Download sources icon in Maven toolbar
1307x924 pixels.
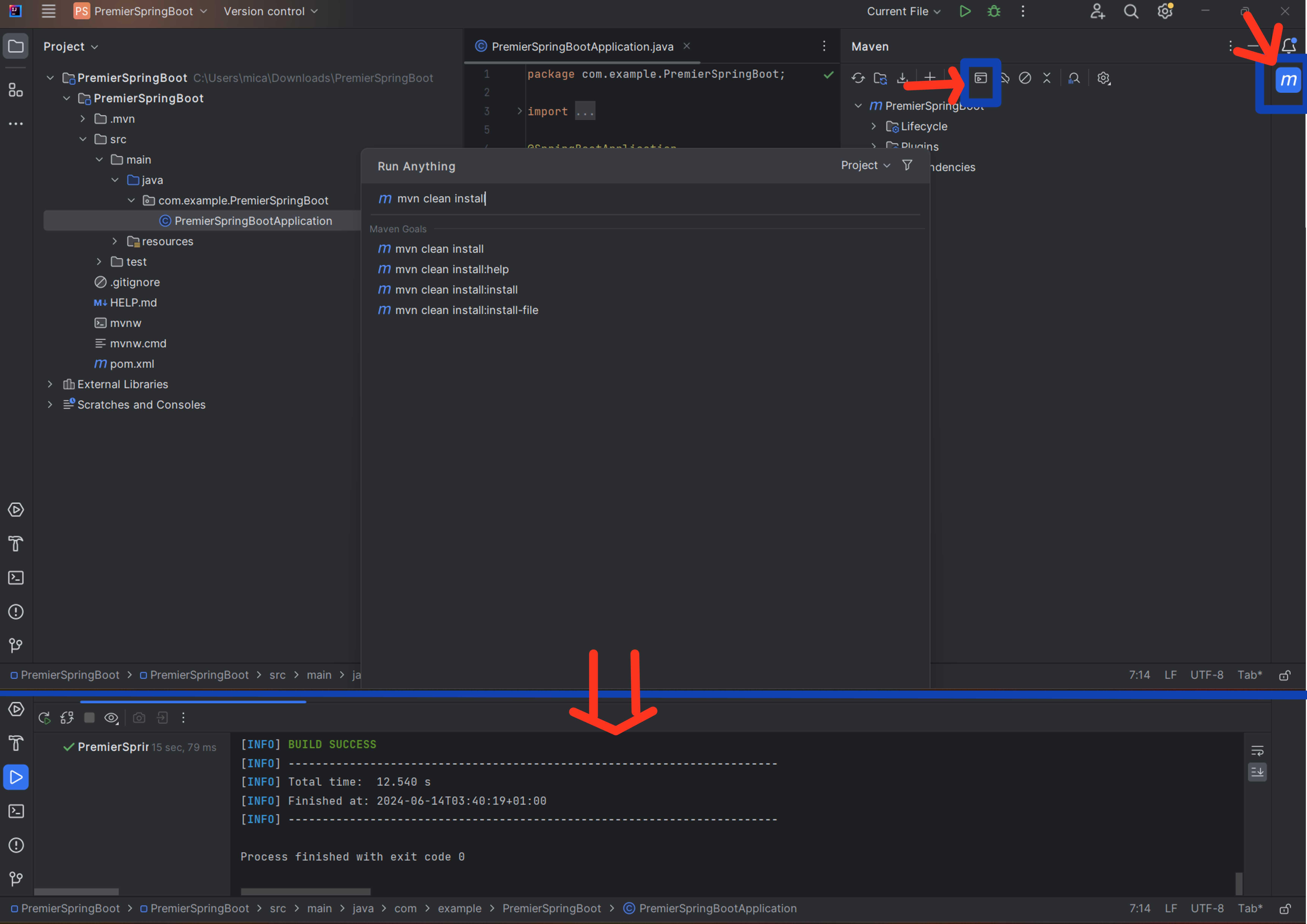click(902, 78)
